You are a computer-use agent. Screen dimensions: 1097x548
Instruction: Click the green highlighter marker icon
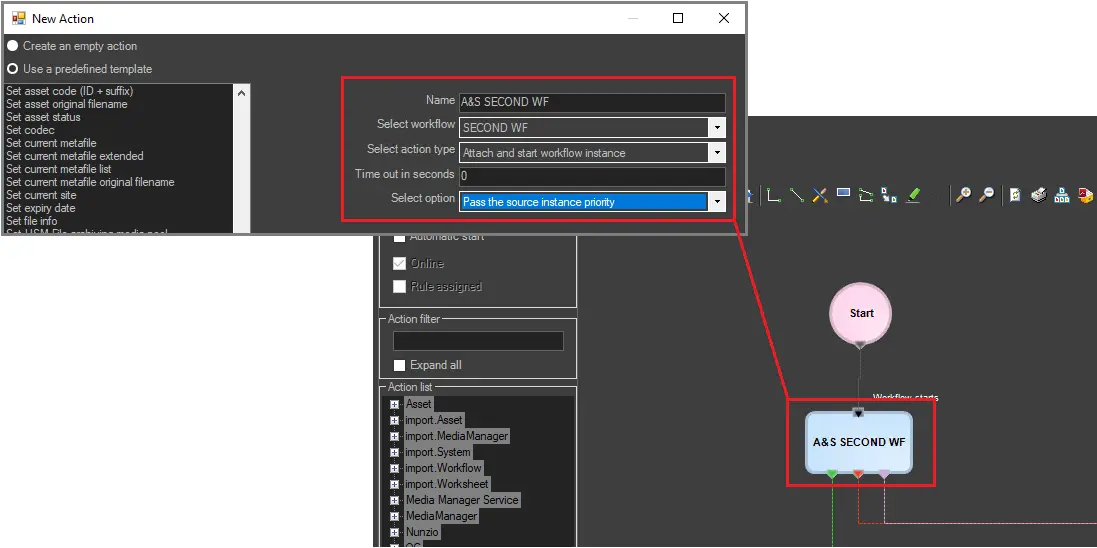click(913, 196)
